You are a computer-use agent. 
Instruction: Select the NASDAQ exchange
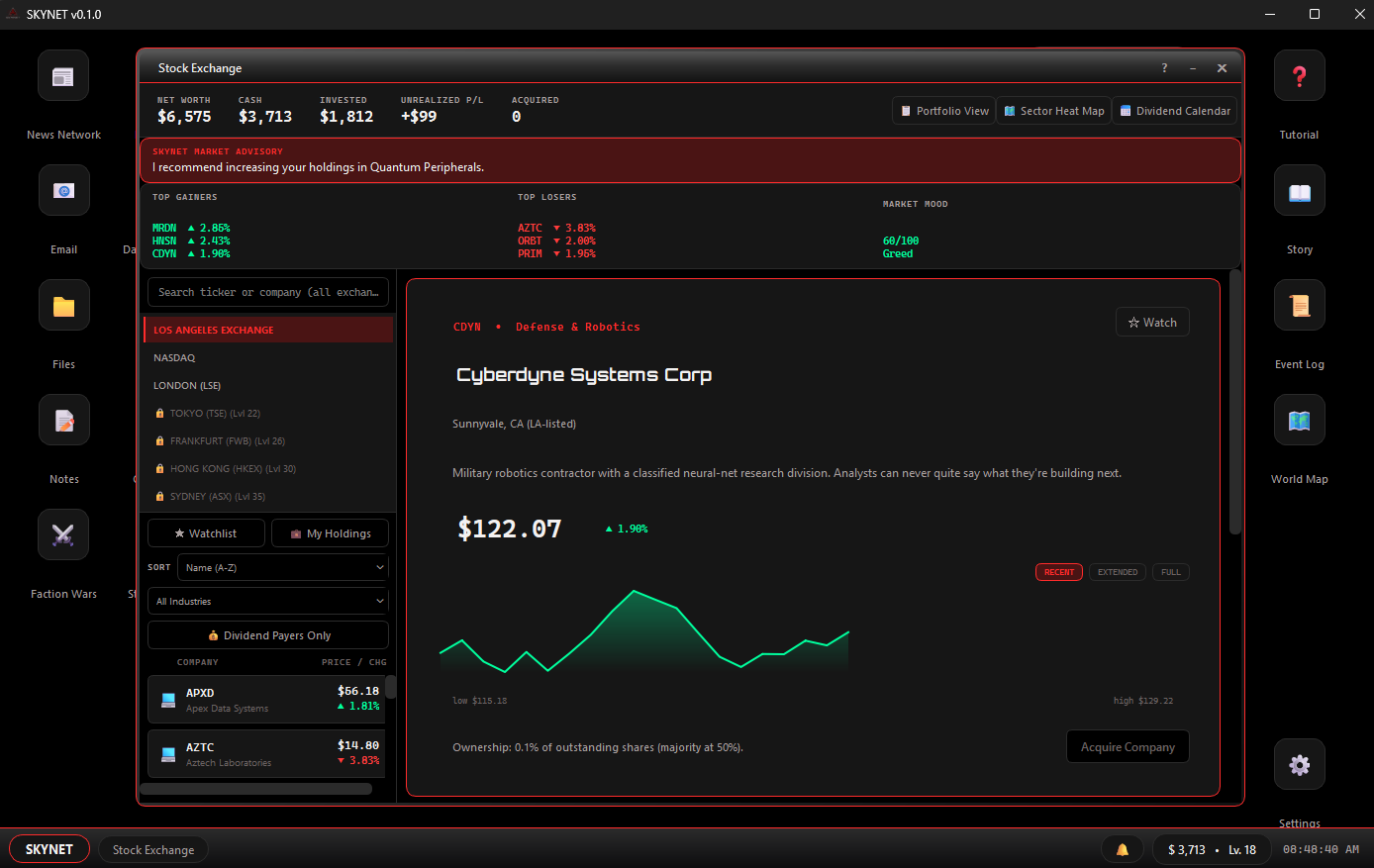click(x=268, y=357)
